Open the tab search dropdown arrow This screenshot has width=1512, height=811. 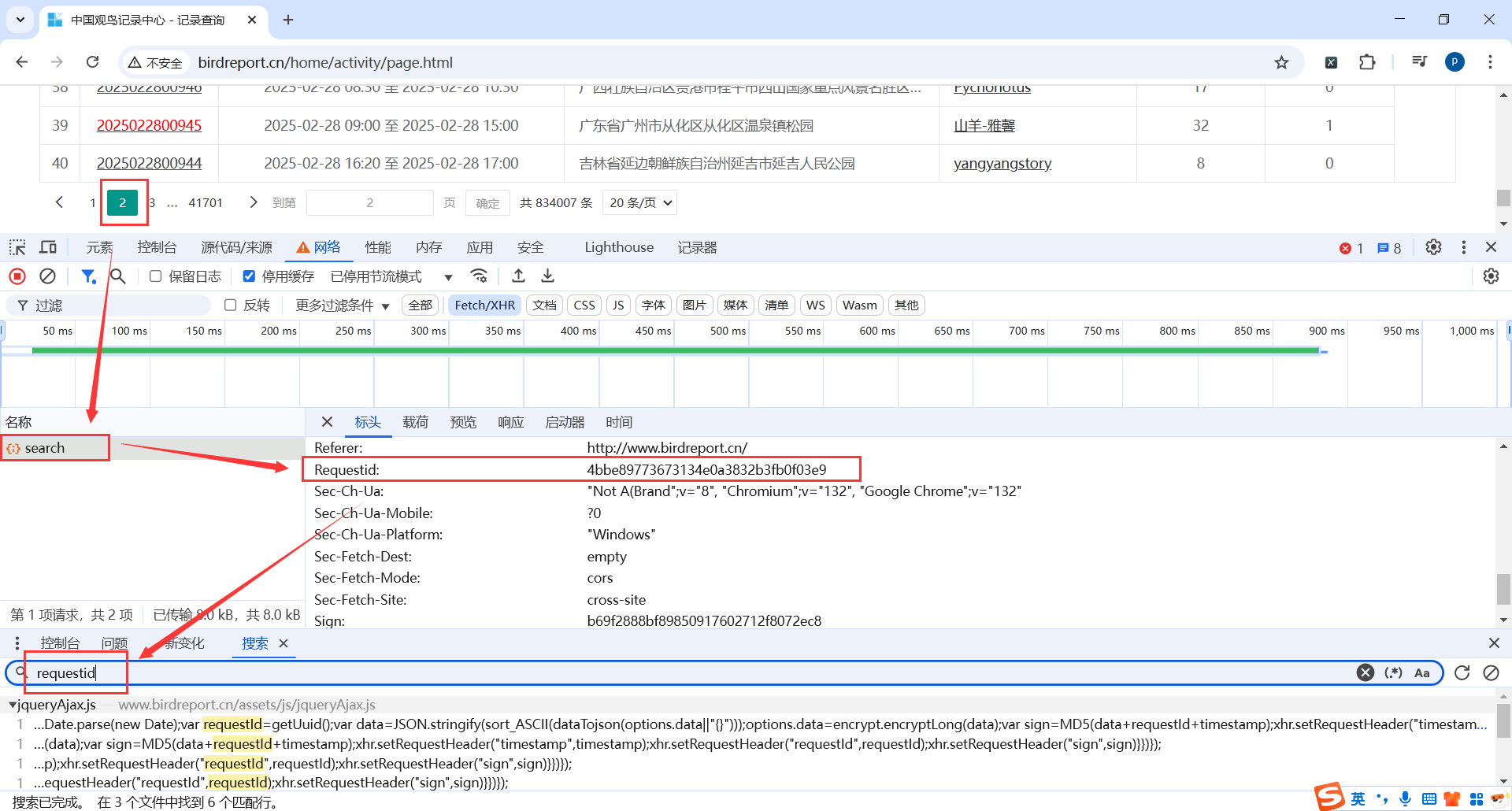pos(20,20)
